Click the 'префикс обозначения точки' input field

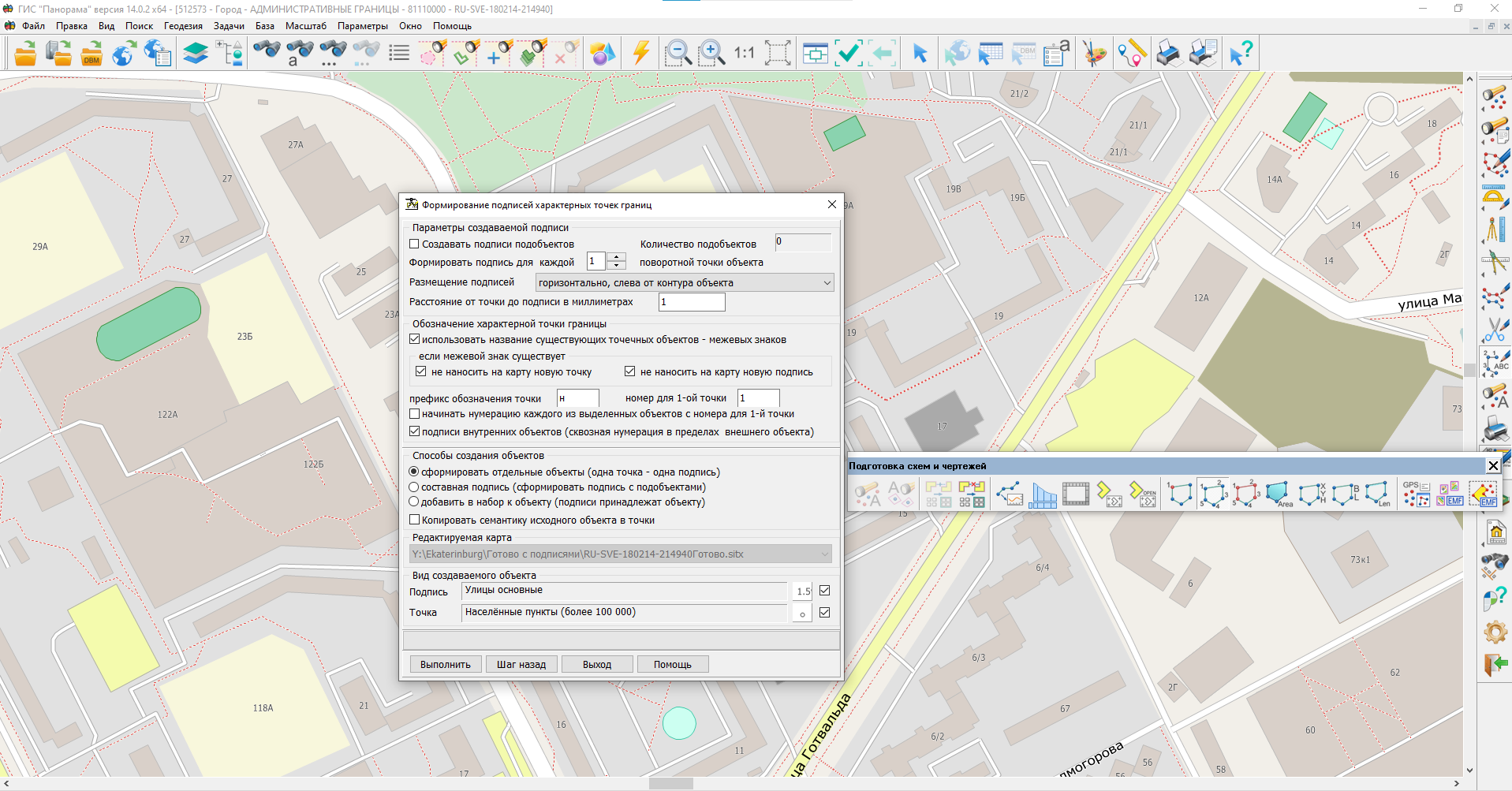[x=578, y=398]
